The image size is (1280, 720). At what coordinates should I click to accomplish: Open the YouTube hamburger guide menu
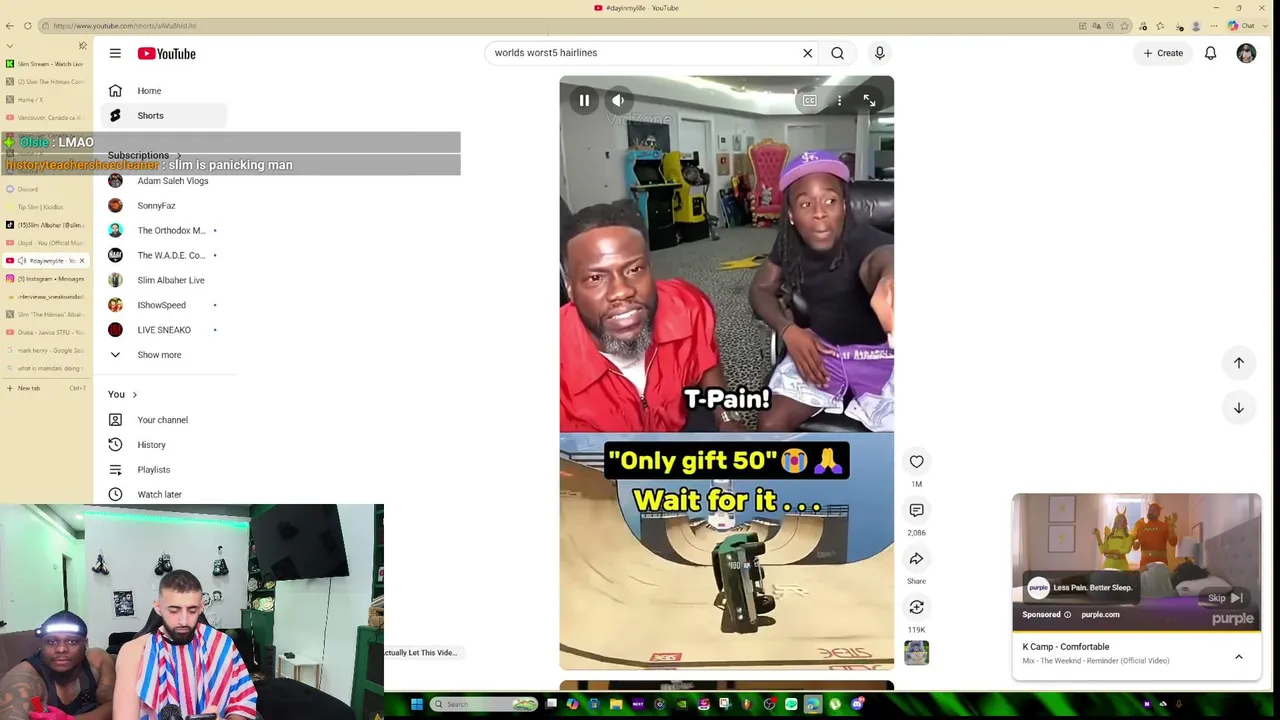(115, 53)
